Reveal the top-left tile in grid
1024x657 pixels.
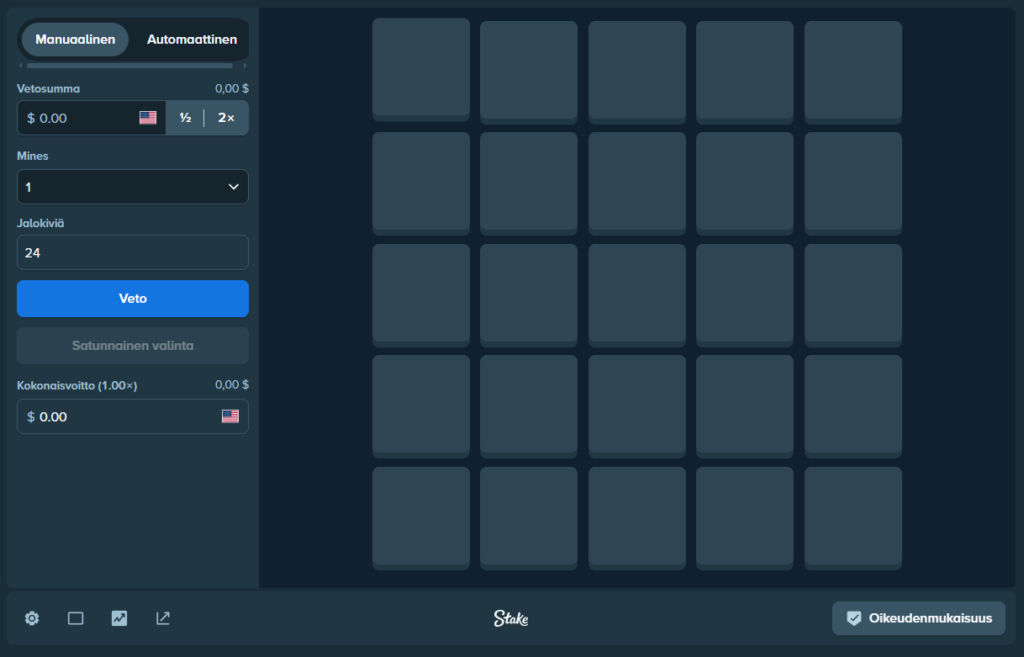coord(421,68)
